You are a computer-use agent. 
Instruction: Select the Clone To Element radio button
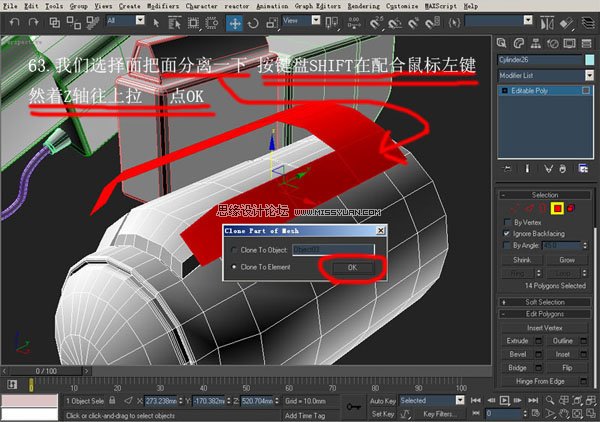(x=234, y=267)
